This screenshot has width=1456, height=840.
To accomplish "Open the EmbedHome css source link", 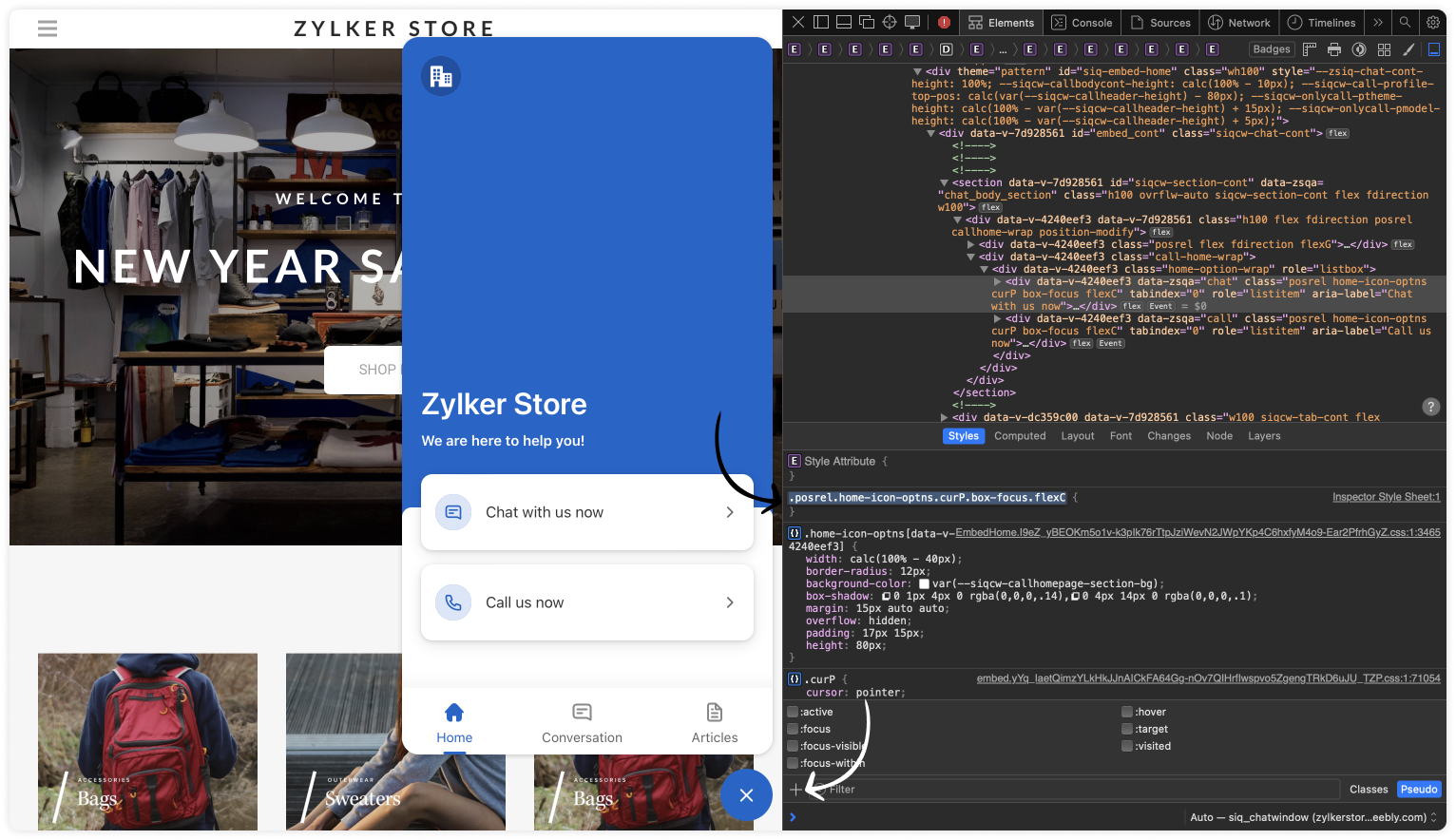I will pos(1197,533).
